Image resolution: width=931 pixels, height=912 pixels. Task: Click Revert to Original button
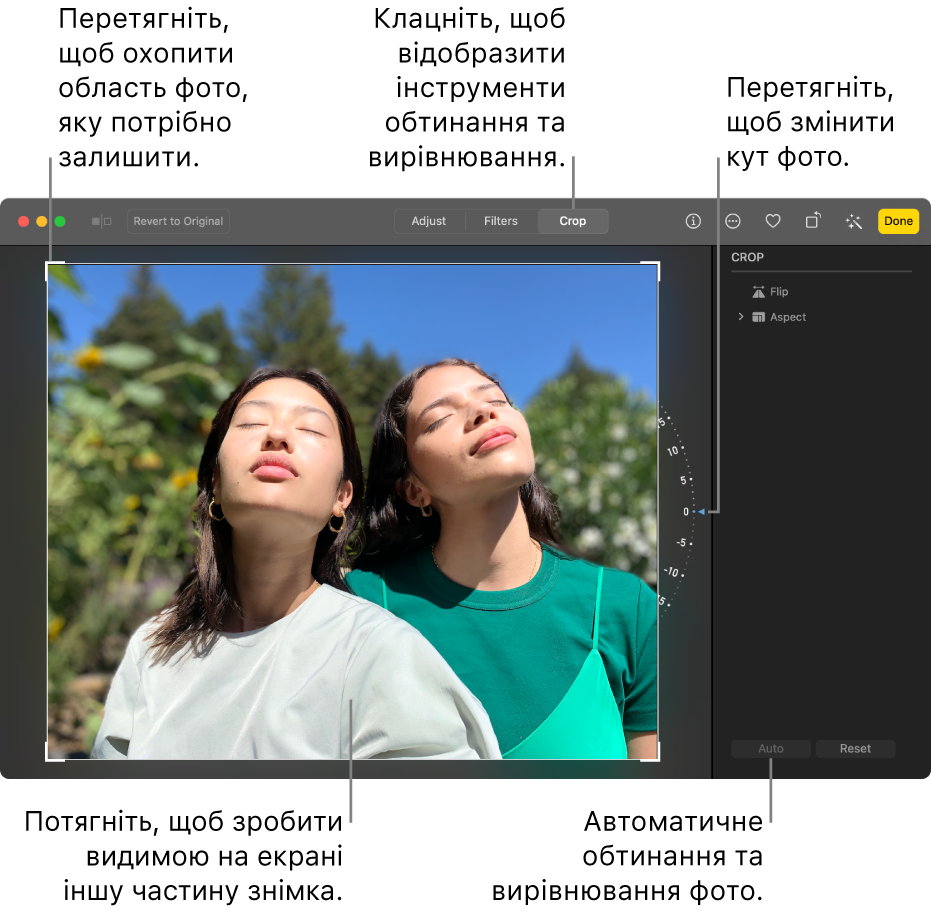tap(178, 221)
